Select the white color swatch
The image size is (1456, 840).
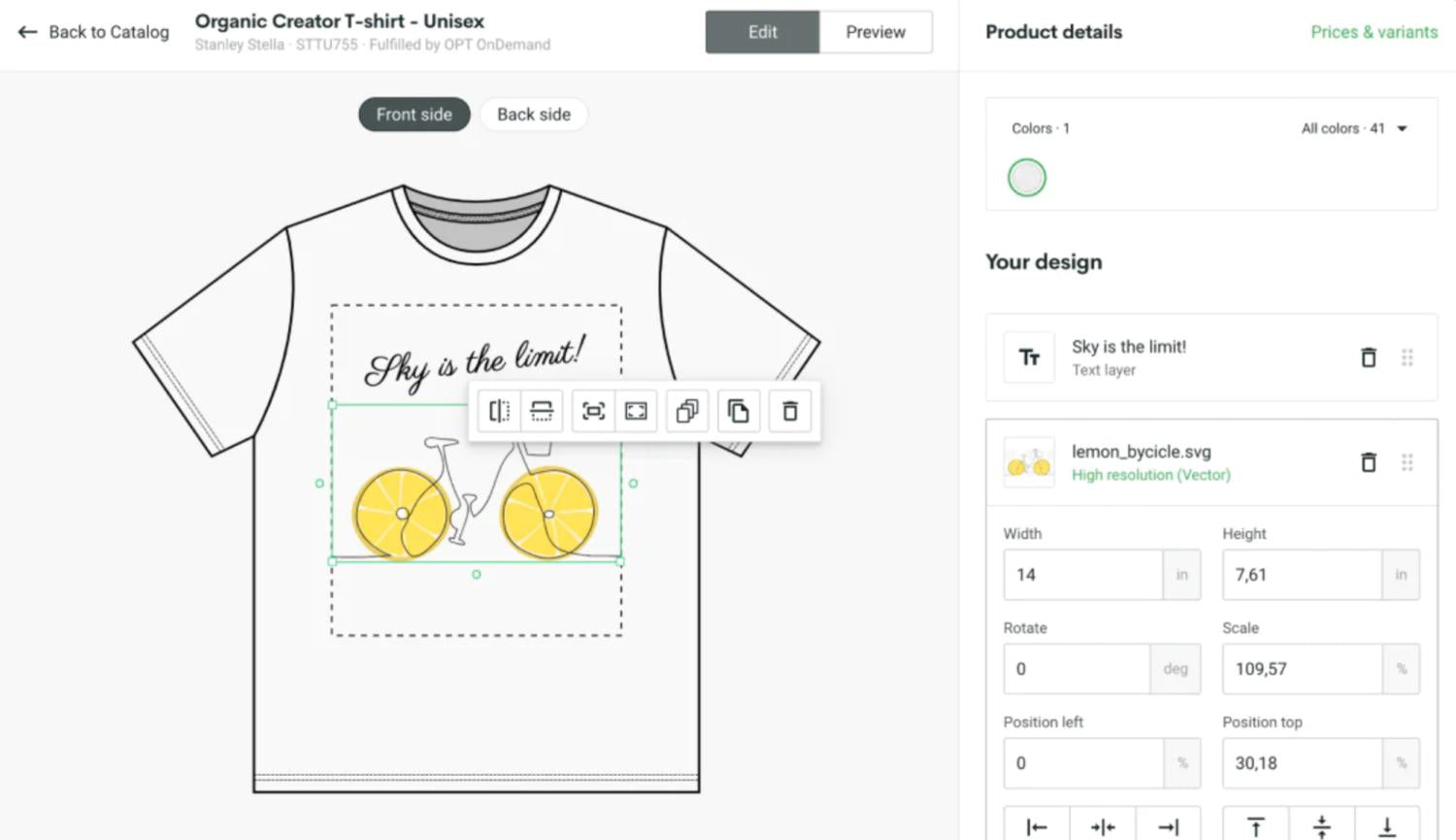point(1027,178)
